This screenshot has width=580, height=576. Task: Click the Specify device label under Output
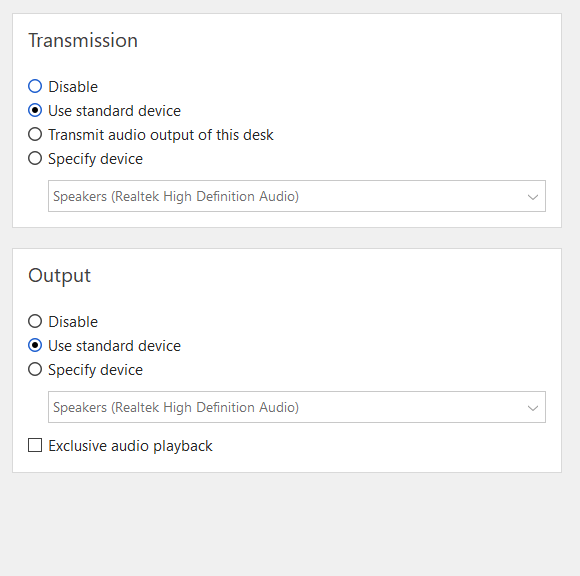coord(95,370)
